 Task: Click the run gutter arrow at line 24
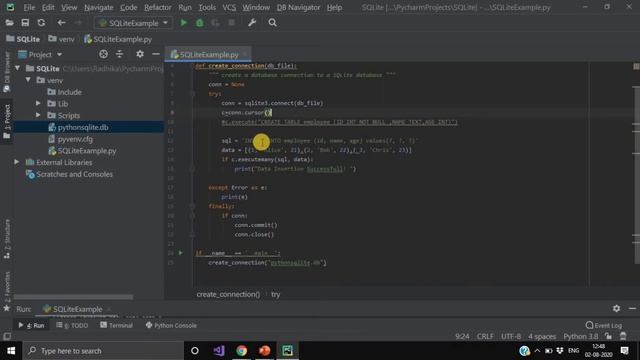pyautogui.click(x=180, y=253)
